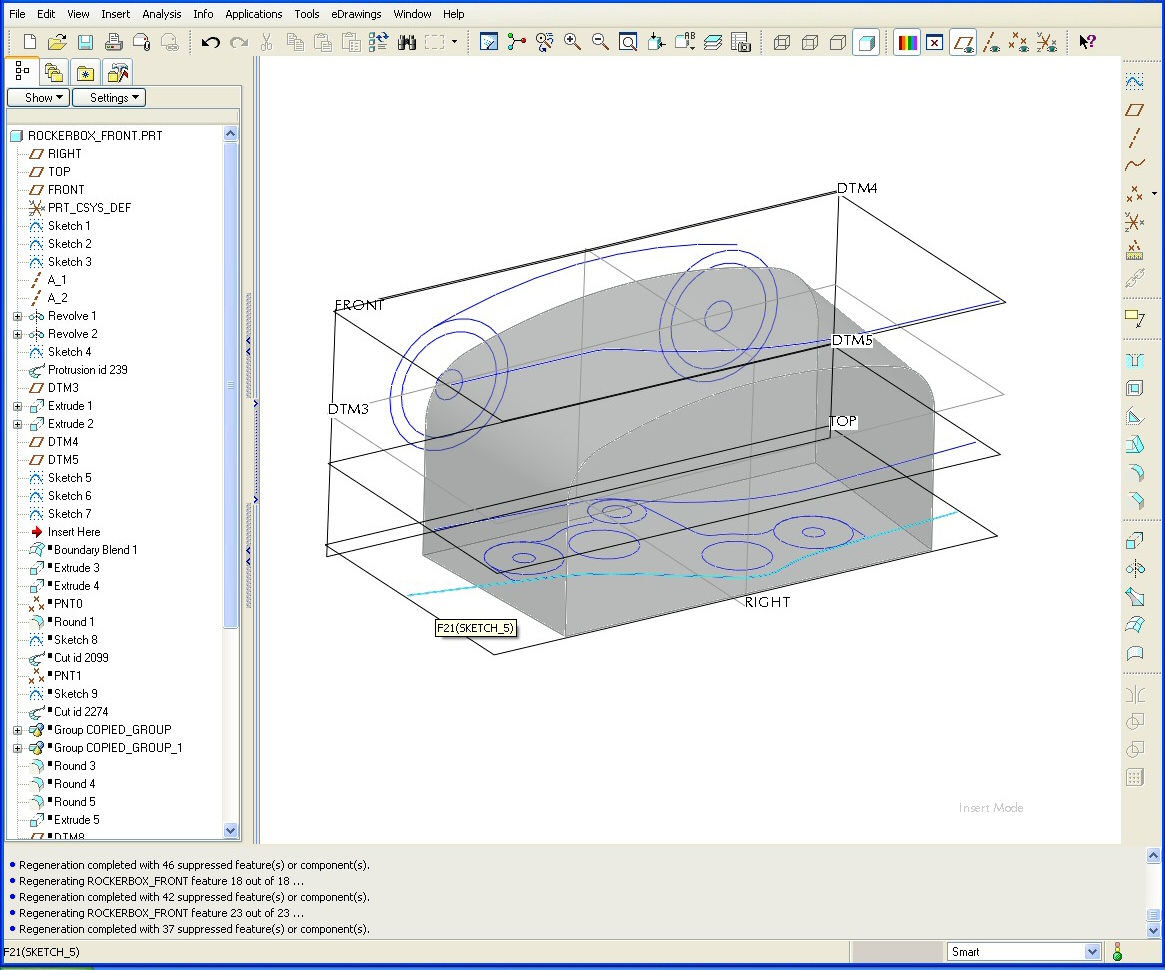The image size is (1165, 970).
Task: Click the Show button above model tree
Action: click(38, 97)
